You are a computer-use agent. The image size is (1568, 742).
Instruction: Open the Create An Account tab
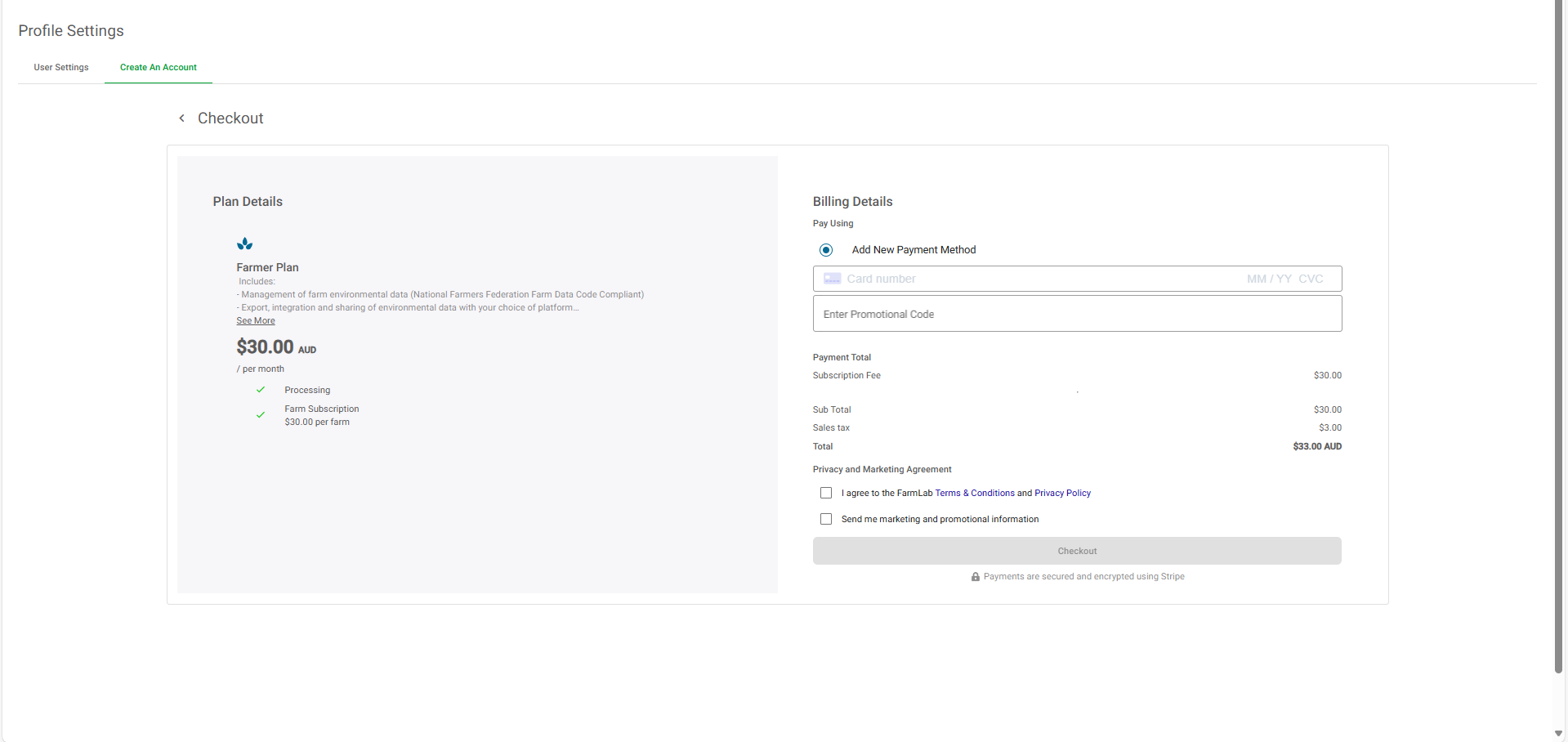click(159, 67)
